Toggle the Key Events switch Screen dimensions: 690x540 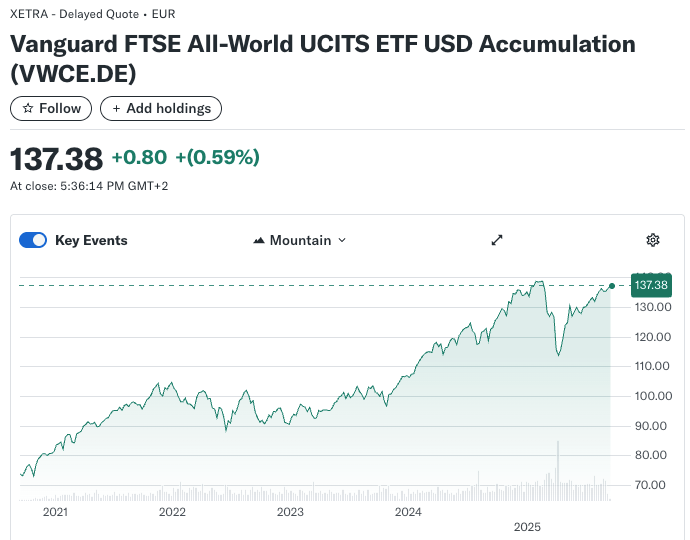coord(34,240)
